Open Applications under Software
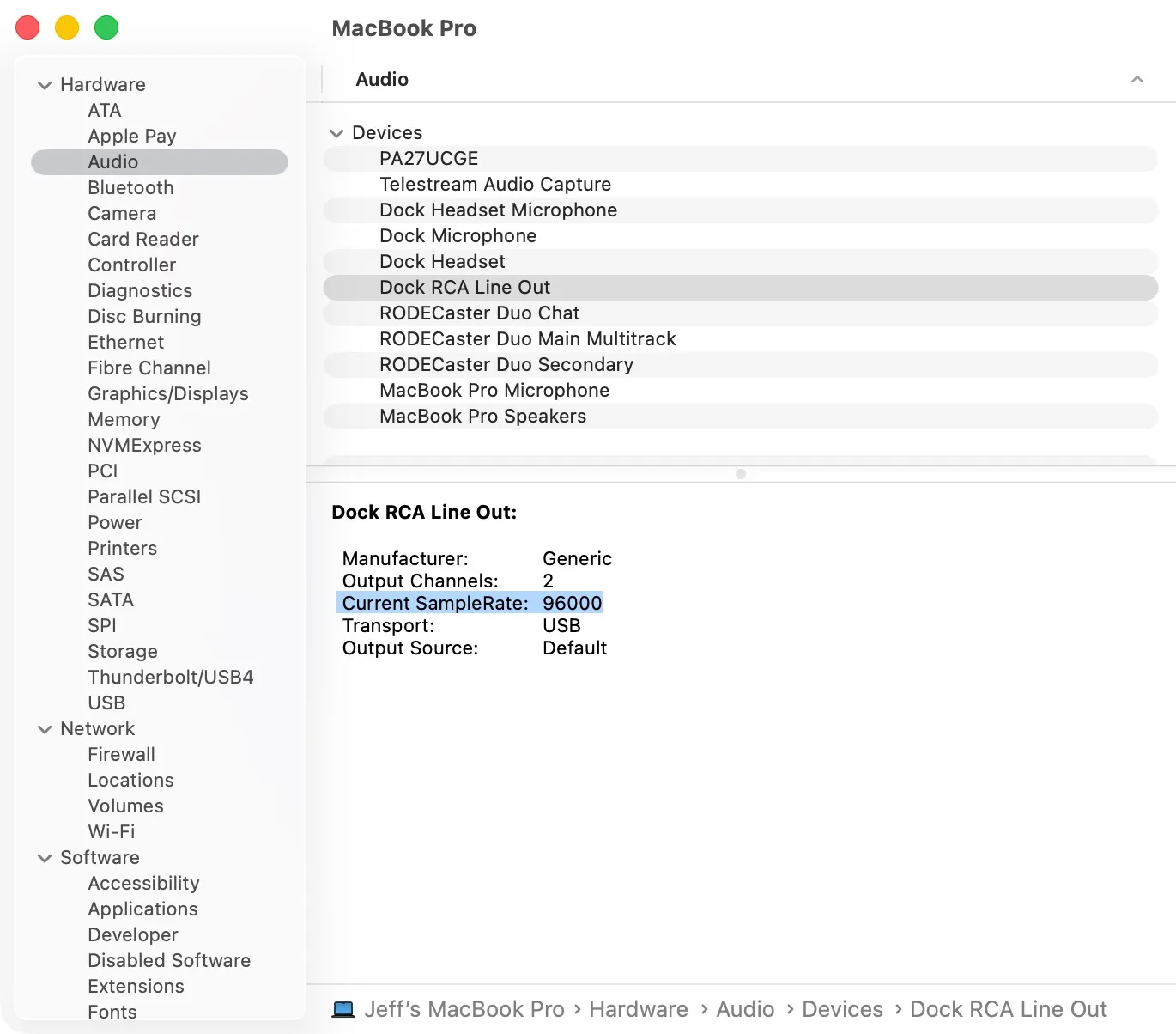This screenshot has height=1034, width=1176. (142, 909)
